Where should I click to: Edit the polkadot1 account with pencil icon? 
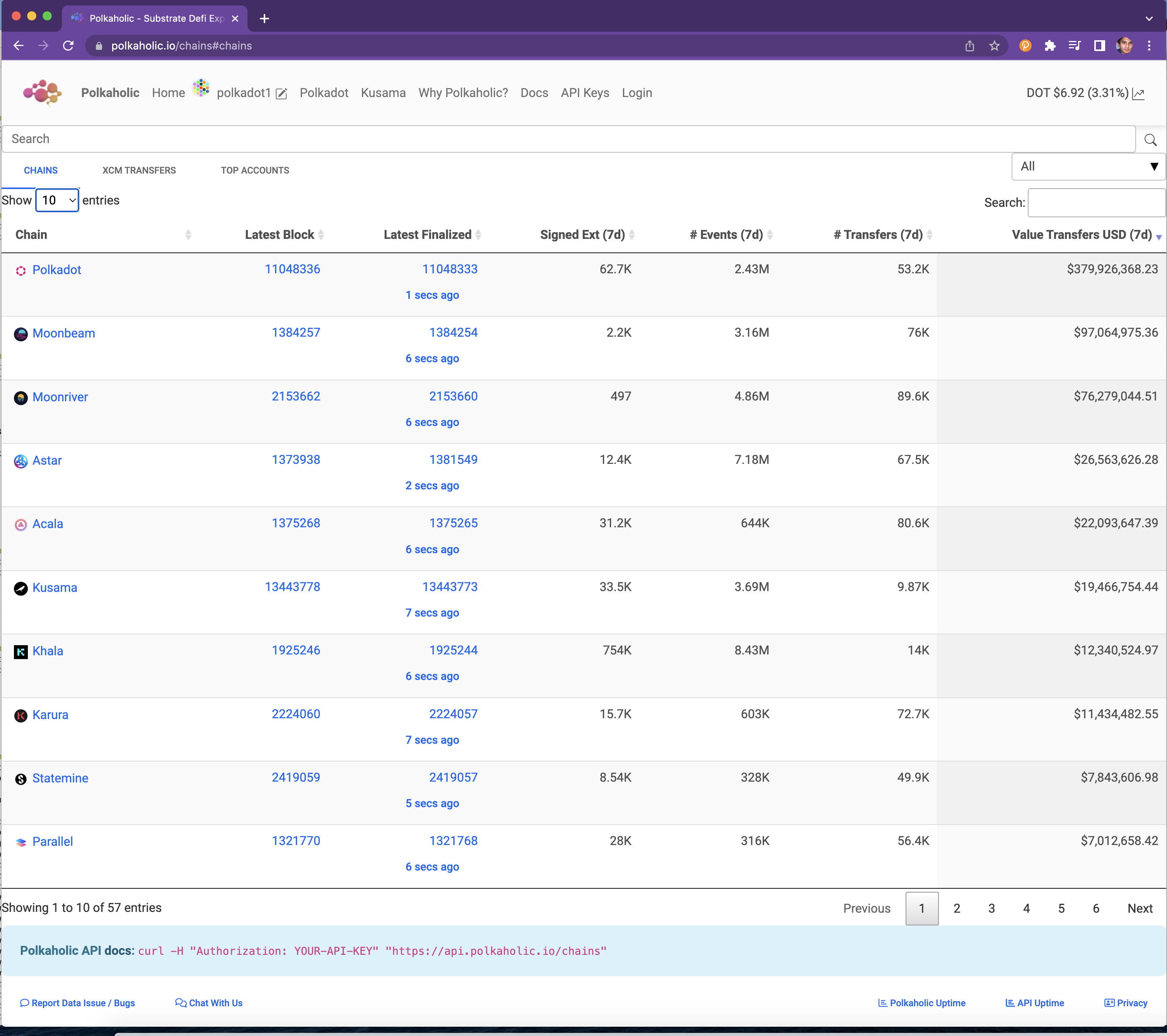point(282,94)
